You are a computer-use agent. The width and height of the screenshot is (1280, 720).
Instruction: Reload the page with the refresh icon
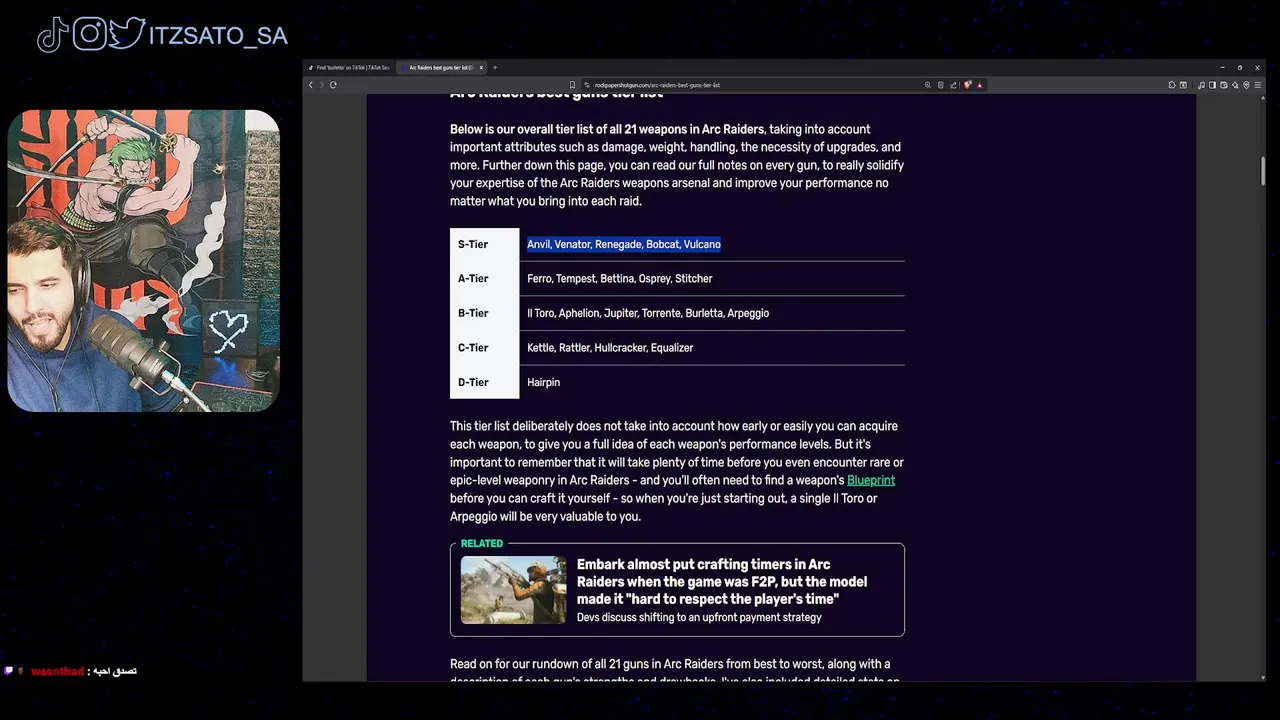(x=333, y=85)
